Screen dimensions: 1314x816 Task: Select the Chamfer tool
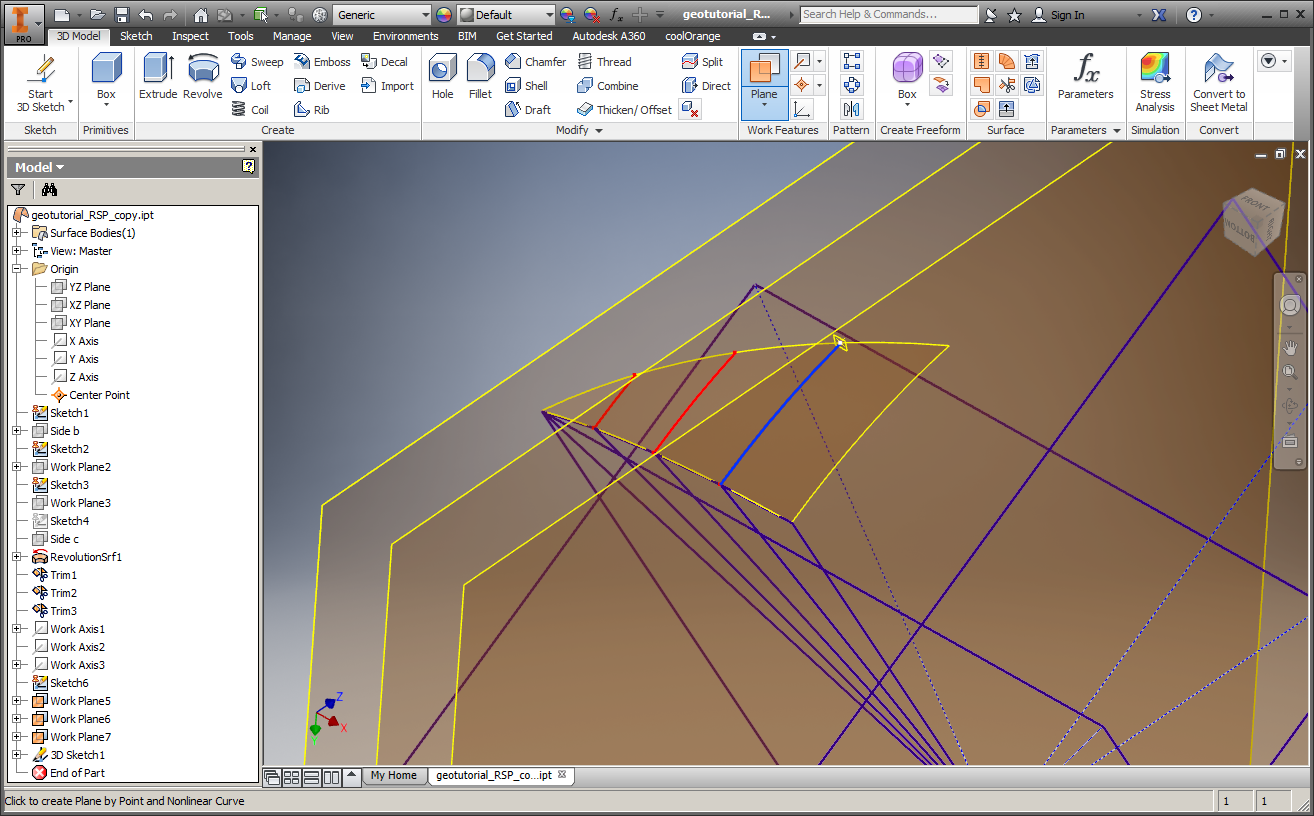click(x=535, y=62)
